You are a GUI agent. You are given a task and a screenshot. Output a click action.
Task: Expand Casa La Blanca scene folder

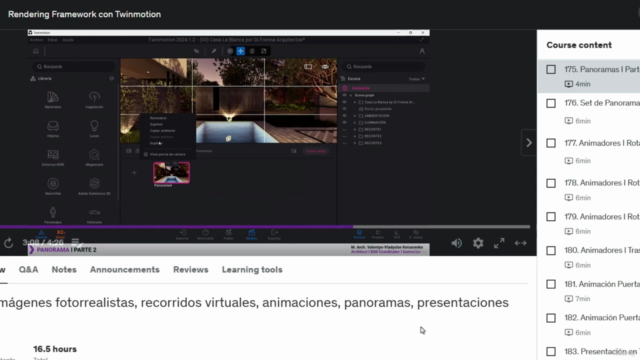coord(355,102)
